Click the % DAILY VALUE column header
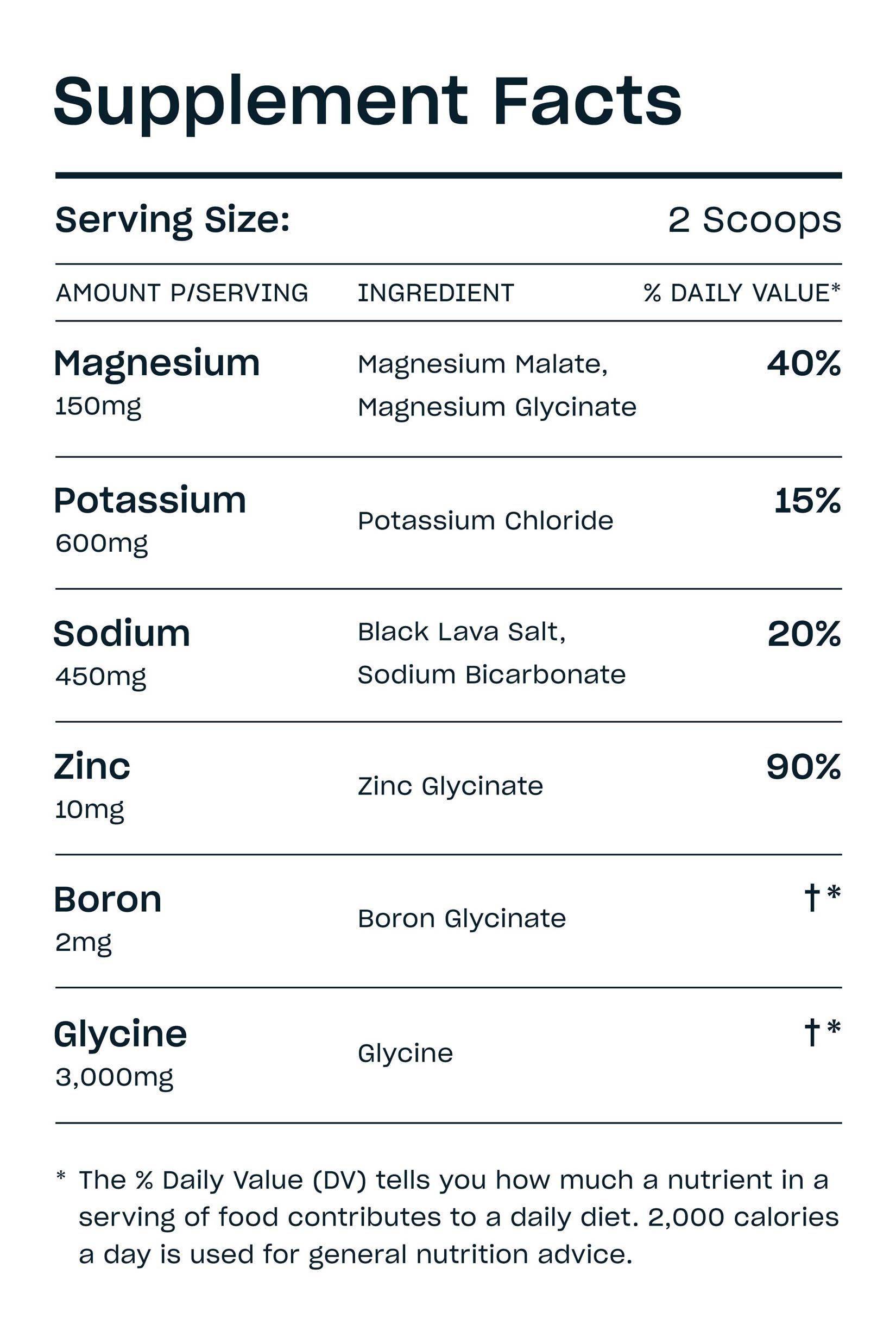The image size is (896, 1344). 742,293
